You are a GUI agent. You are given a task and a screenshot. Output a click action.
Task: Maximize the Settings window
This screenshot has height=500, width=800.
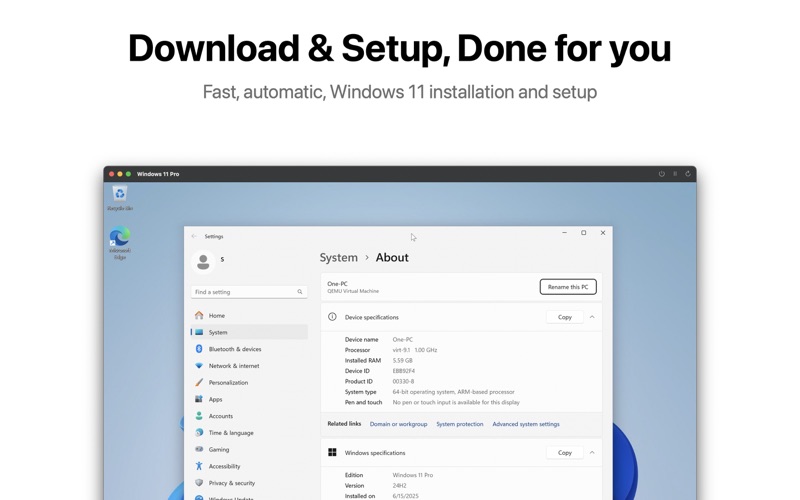click(x=584, y=233)
